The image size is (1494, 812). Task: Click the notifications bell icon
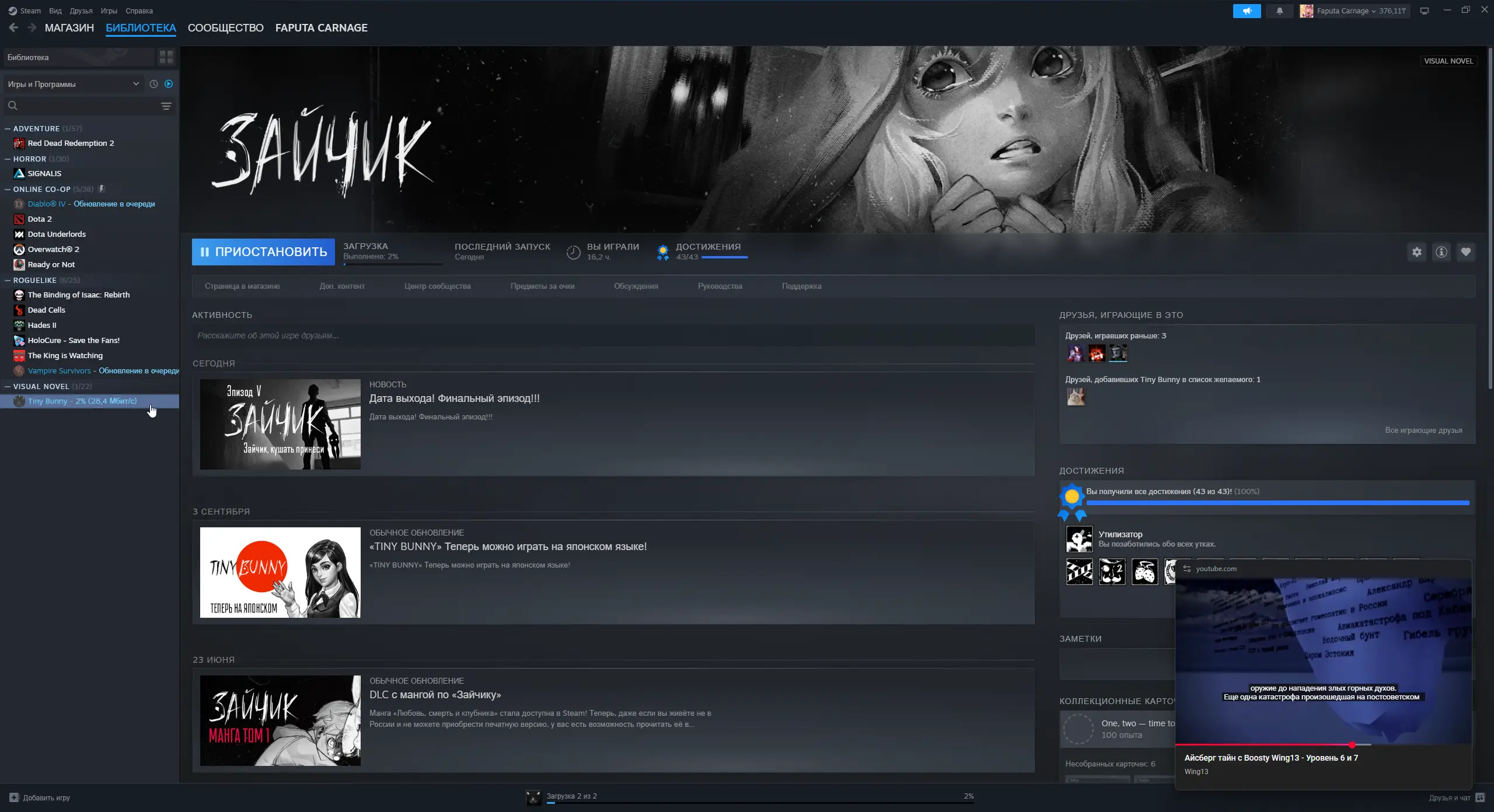(1279, 11)
